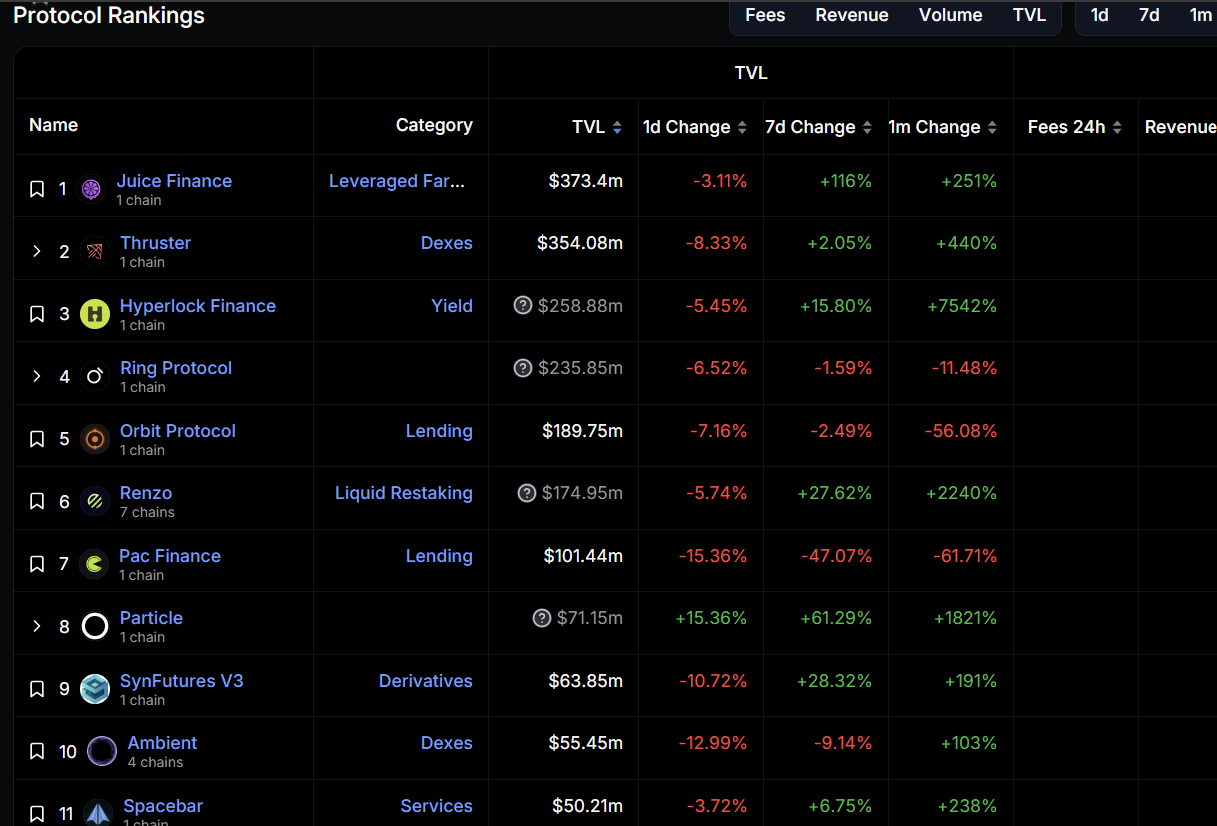Click Thruster logo icon
This screenshot has height=826, width=1217.
pos(95,251)
